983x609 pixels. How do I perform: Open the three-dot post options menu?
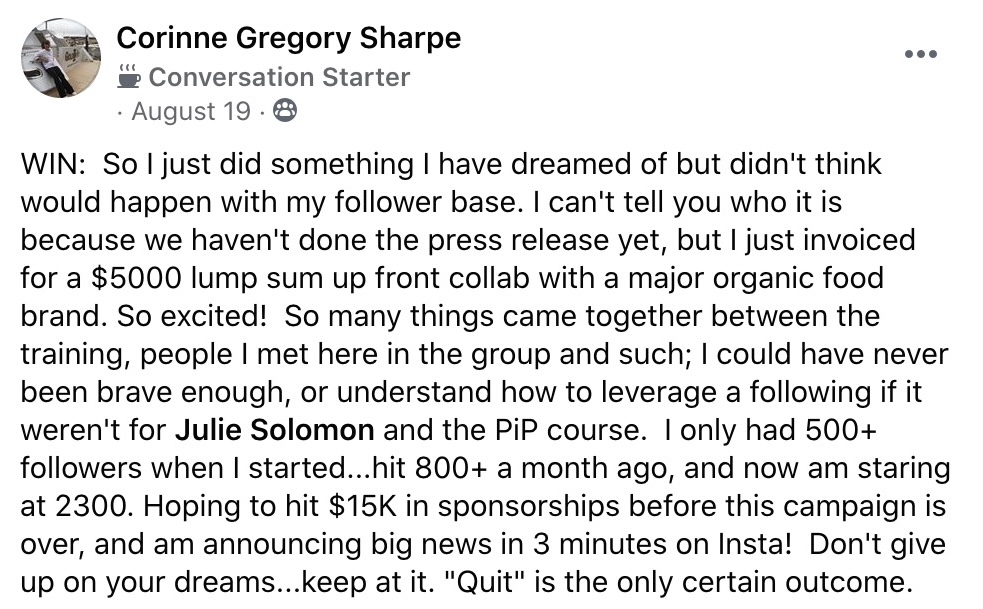point(920,54)
